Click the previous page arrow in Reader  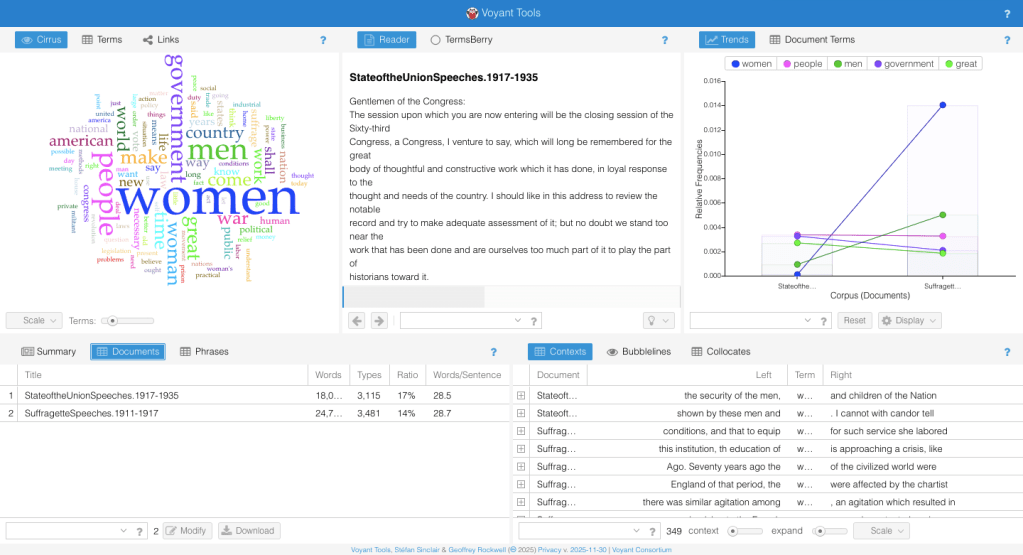point(357,321)
